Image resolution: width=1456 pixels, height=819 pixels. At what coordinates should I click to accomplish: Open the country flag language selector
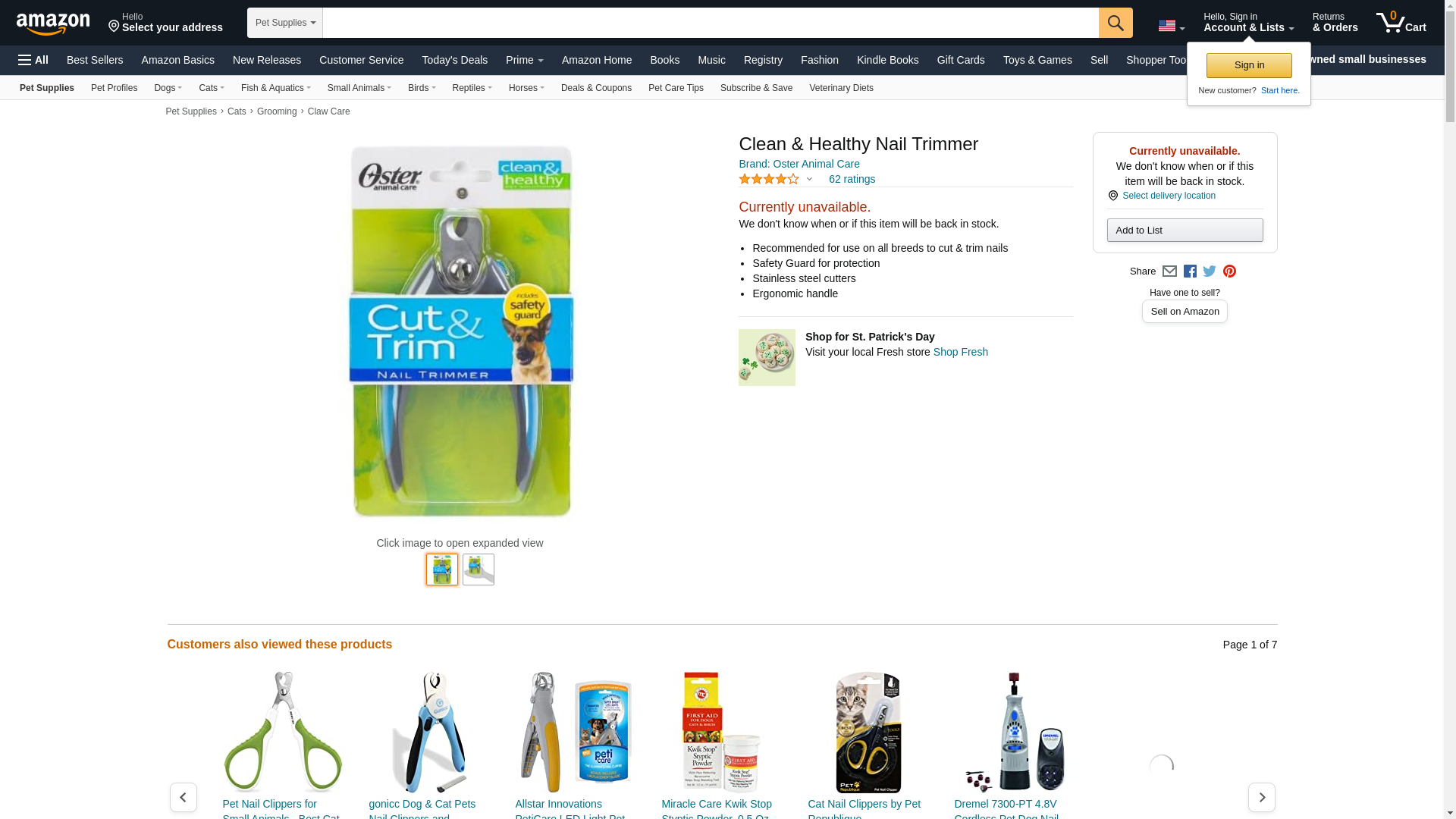tap(1172, 27)
